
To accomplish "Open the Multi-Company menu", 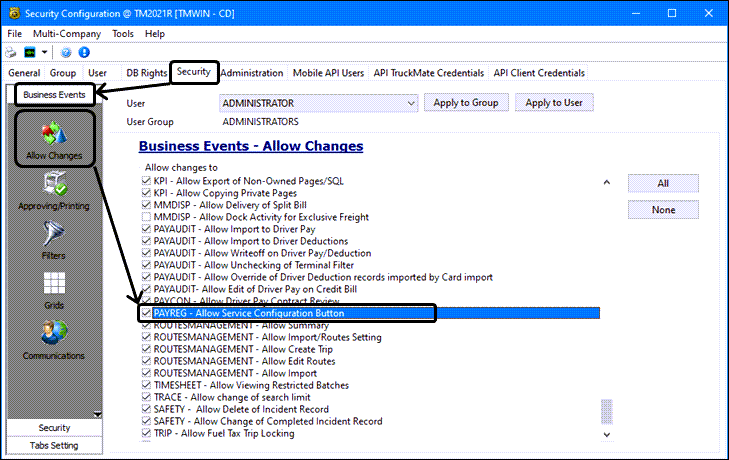I will [x=66, y=33].
